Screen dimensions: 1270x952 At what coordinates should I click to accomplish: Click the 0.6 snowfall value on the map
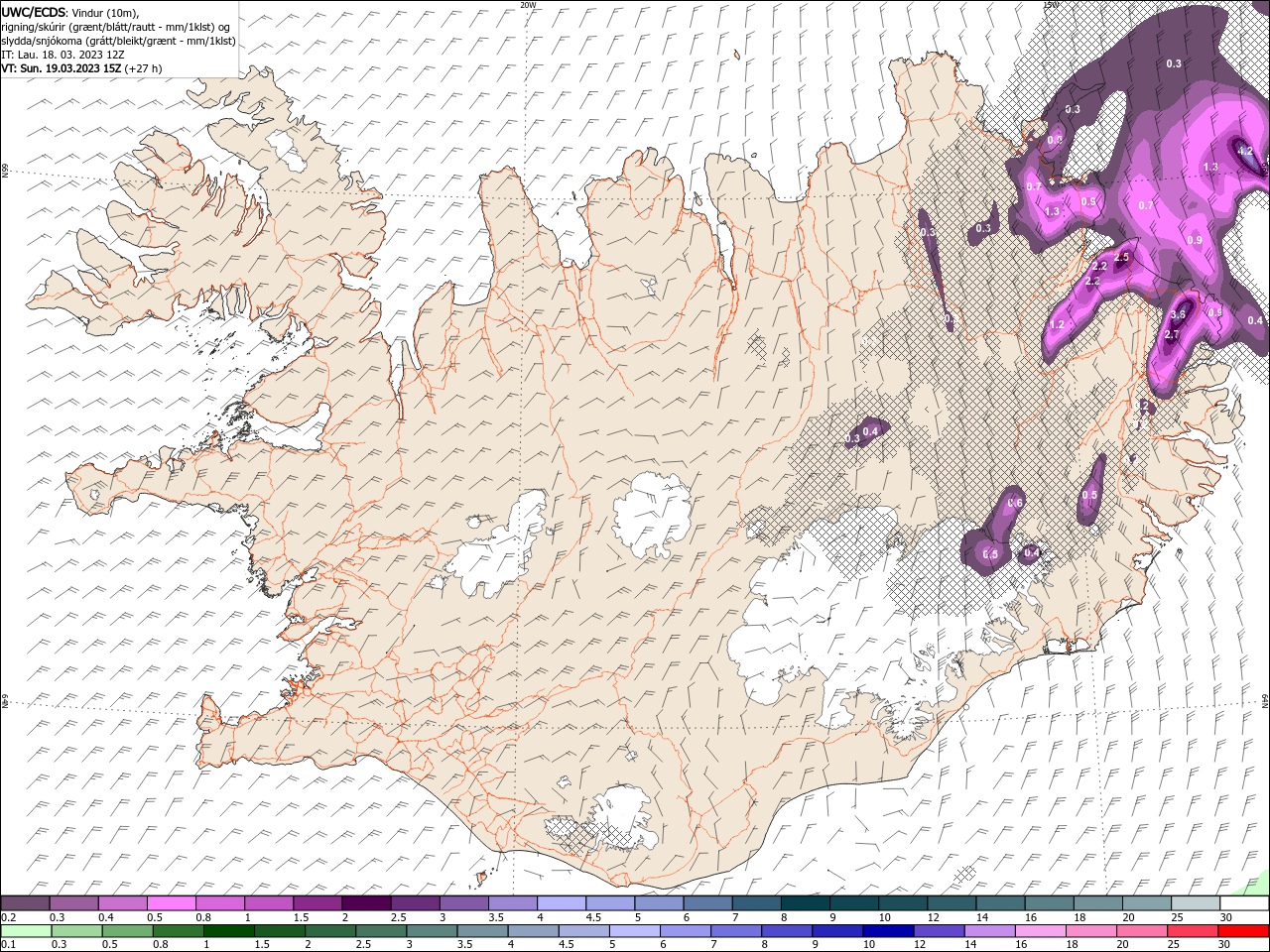[x=1015, y=503]
